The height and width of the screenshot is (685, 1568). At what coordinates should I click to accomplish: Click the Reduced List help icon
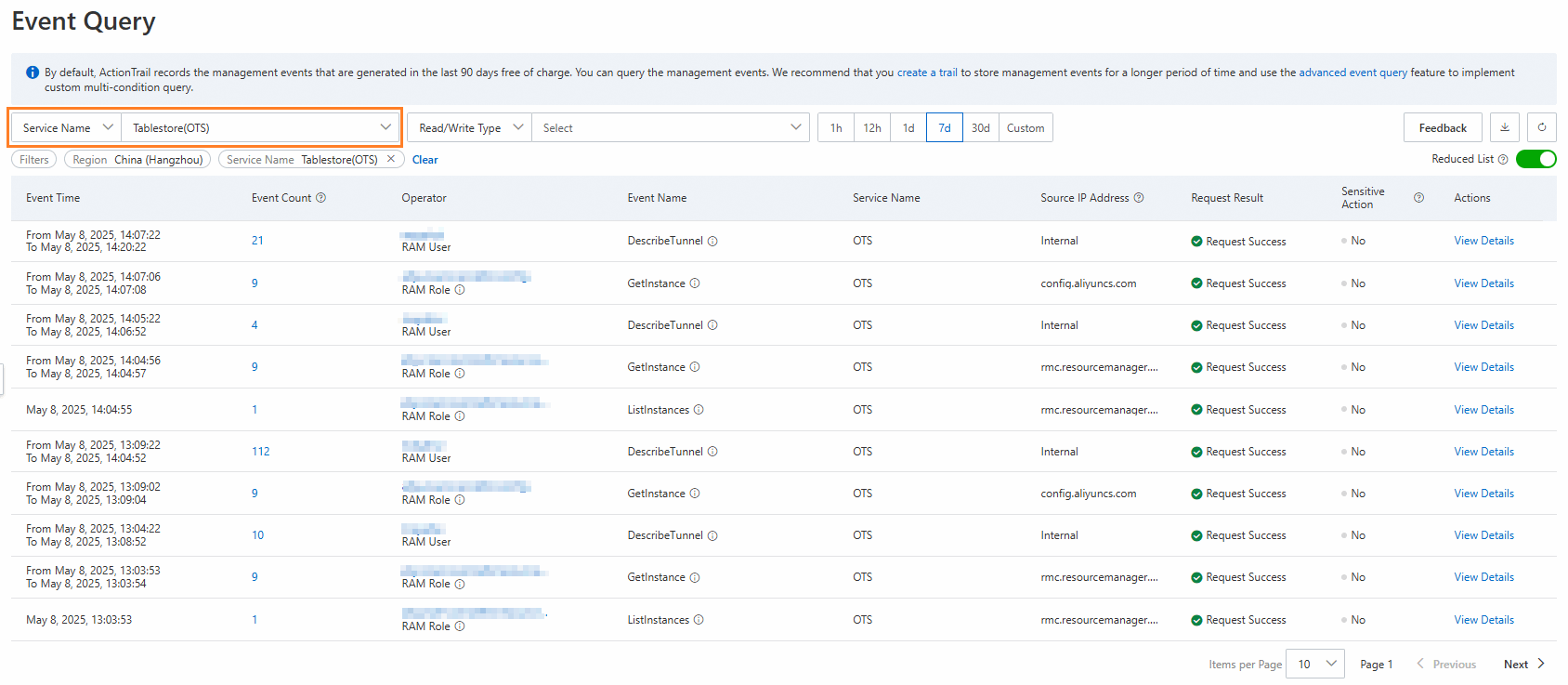(x=1503, y=159)
